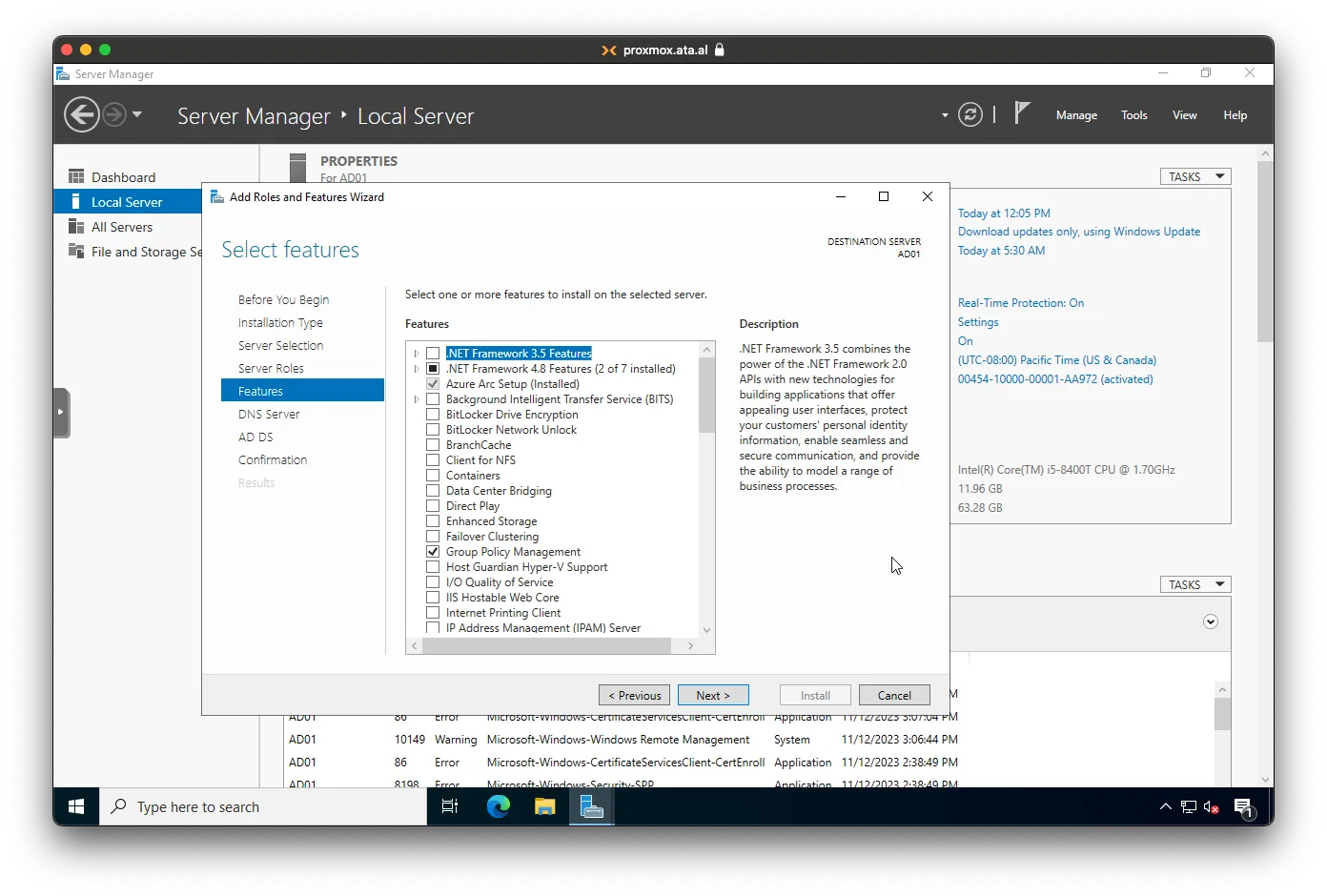
Task: Click the File and Storage Services icon
Action: (76, 251)
